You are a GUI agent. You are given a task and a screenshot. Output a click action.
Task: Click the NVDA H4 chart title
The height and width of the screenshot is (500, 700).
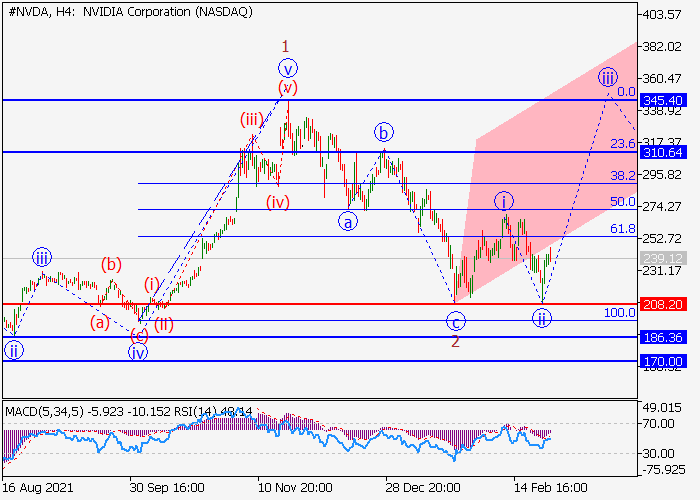130,12
